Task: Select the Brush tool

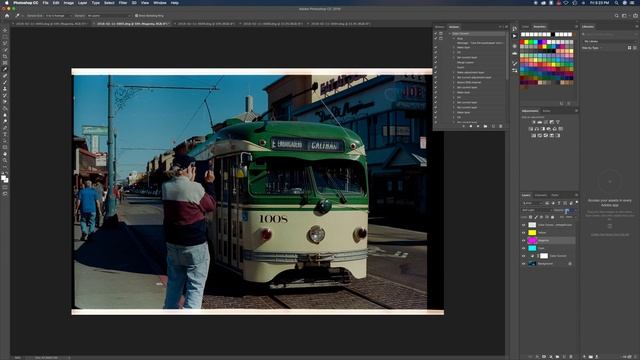Action: point(5,82)
